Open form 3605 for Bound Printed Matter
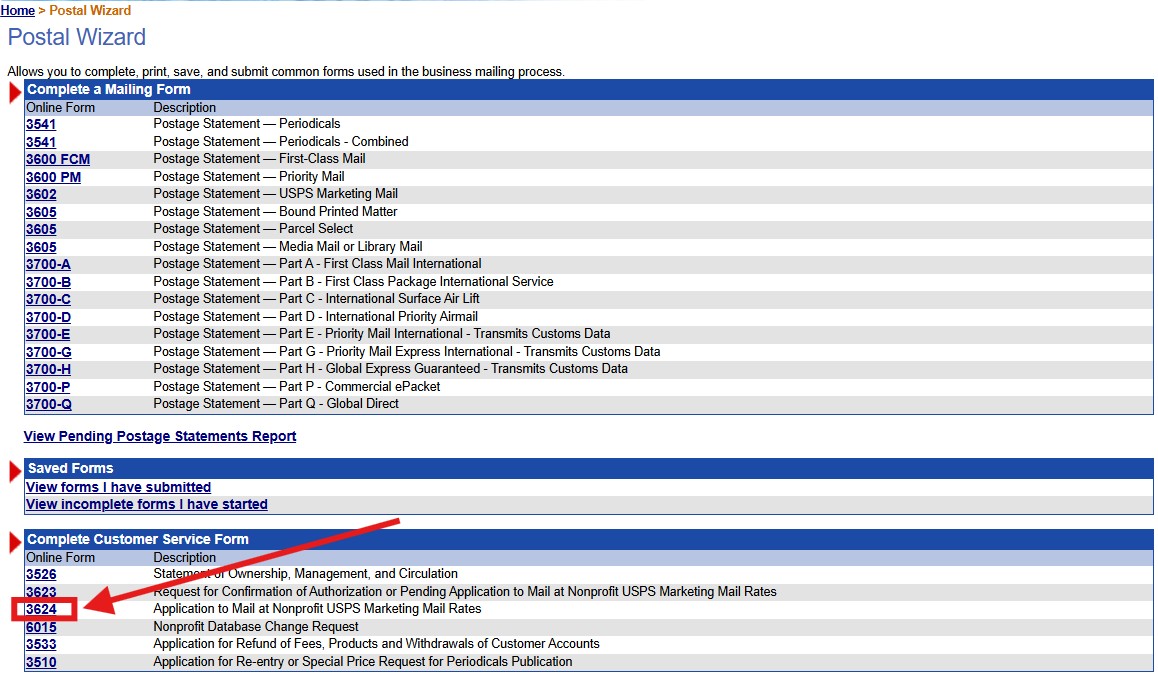 tap(41, 212)
